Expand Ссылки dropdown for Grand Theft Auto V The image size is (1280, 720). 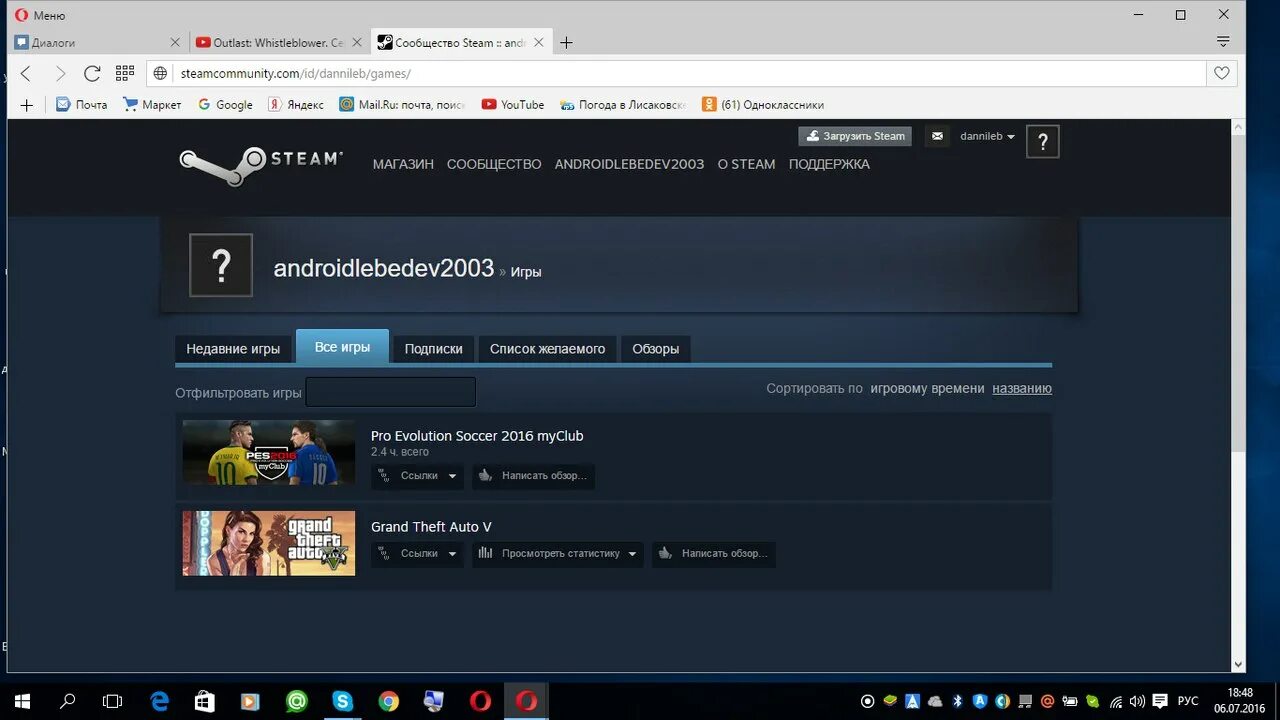(x=417, y=553)
